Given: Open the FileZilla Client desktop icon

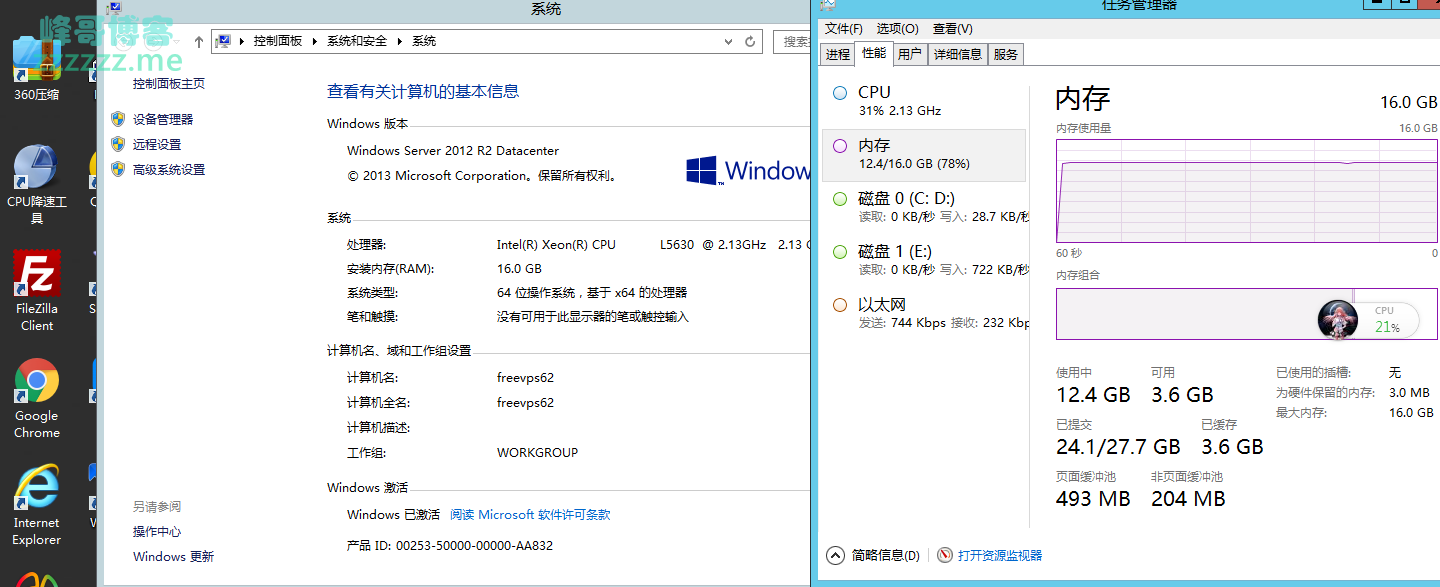Looking at the screenshot, I should pyautogui.click(x=37, y=291).
